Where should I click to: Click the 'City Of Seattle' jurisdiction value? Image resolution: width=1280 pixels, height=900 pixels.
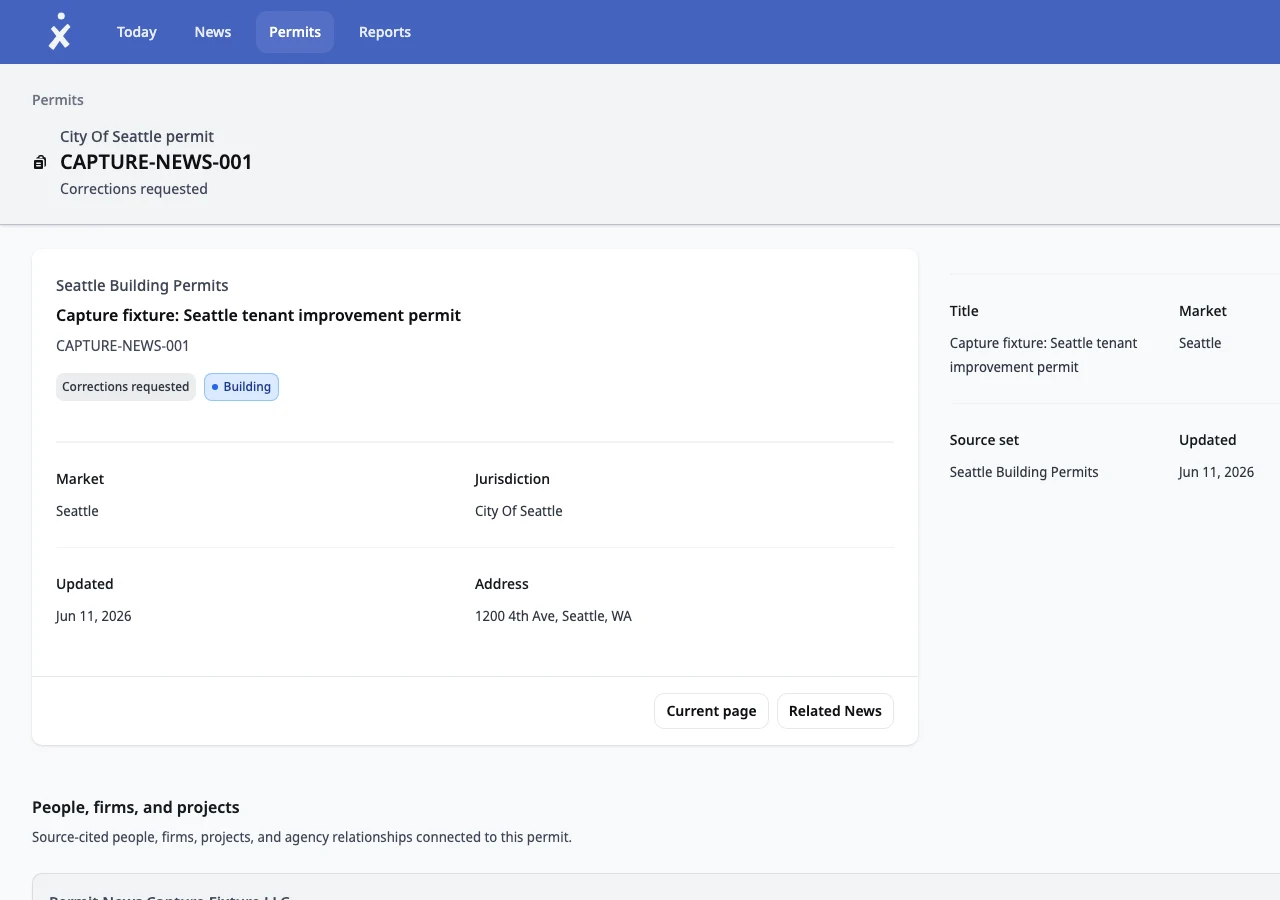(519, 511)
